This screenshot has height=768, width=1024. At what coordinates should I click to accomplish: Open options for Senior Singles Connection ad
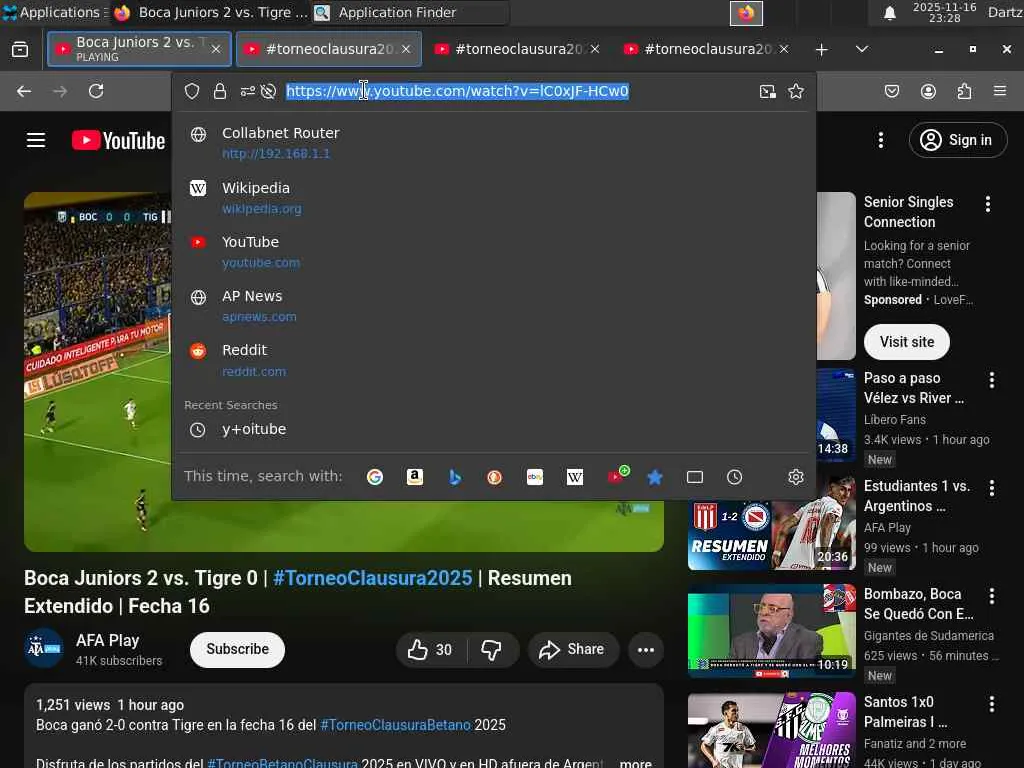[x=987, y=204]
